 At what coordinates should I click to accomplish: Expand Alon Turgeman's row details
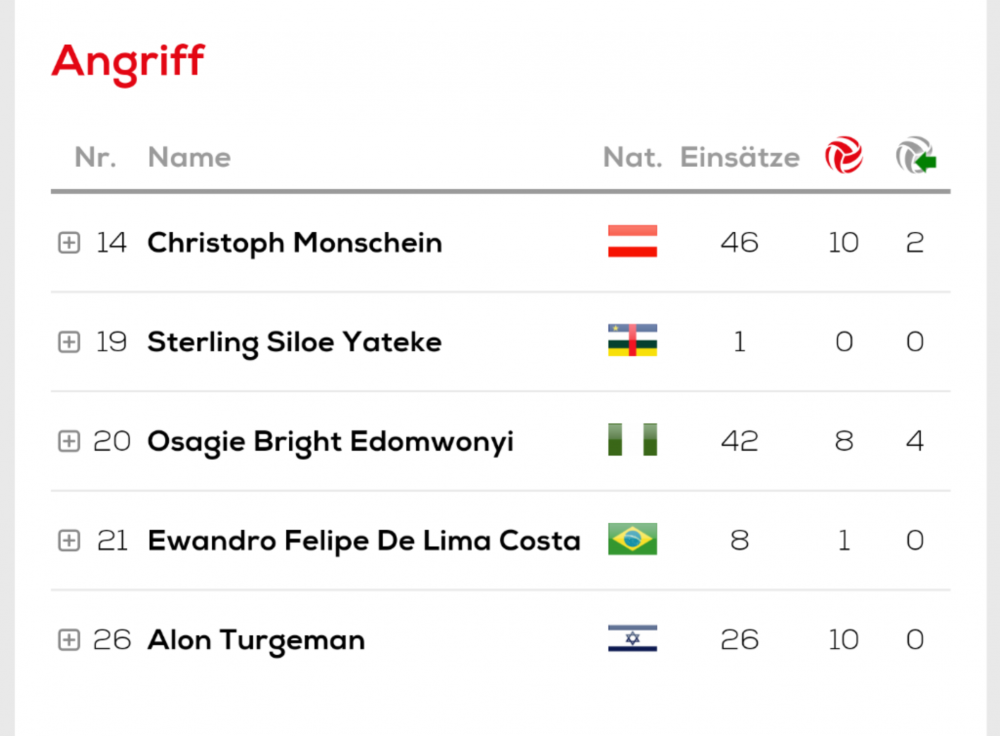tap(69, 640)
